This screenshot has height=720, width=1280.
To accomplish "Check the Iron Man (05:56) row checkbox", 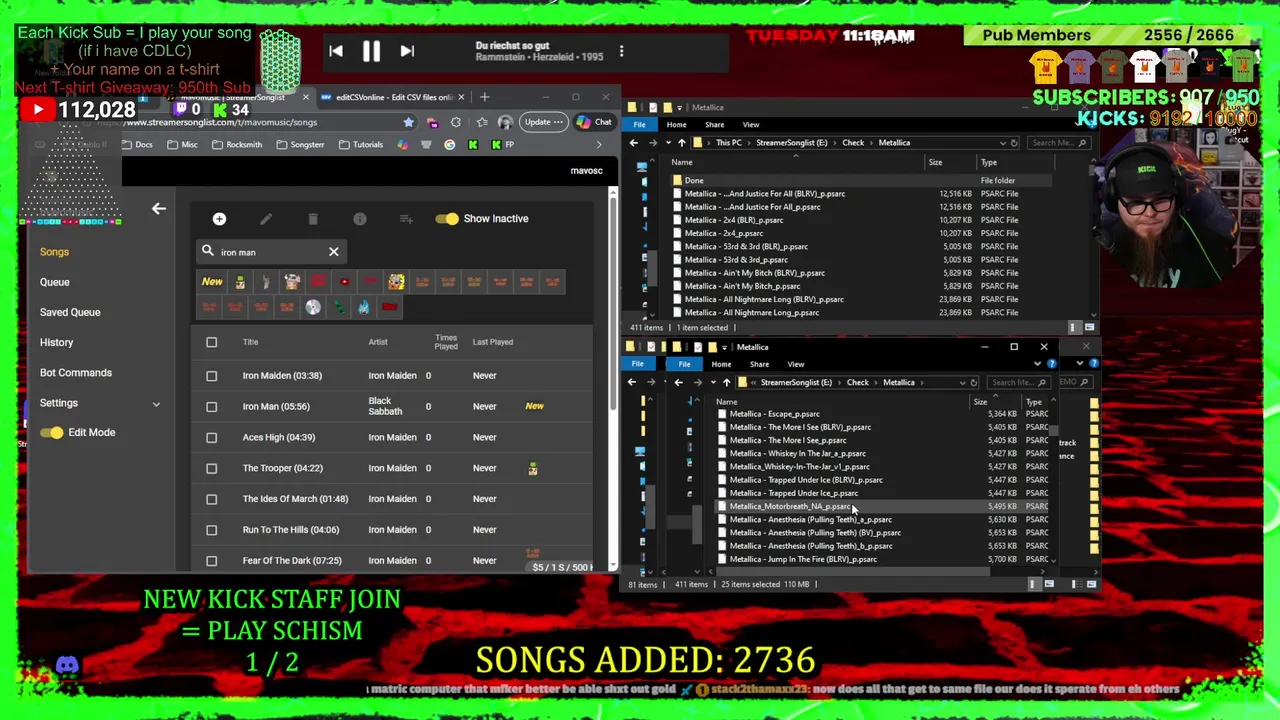I will (x=211, y=406).
